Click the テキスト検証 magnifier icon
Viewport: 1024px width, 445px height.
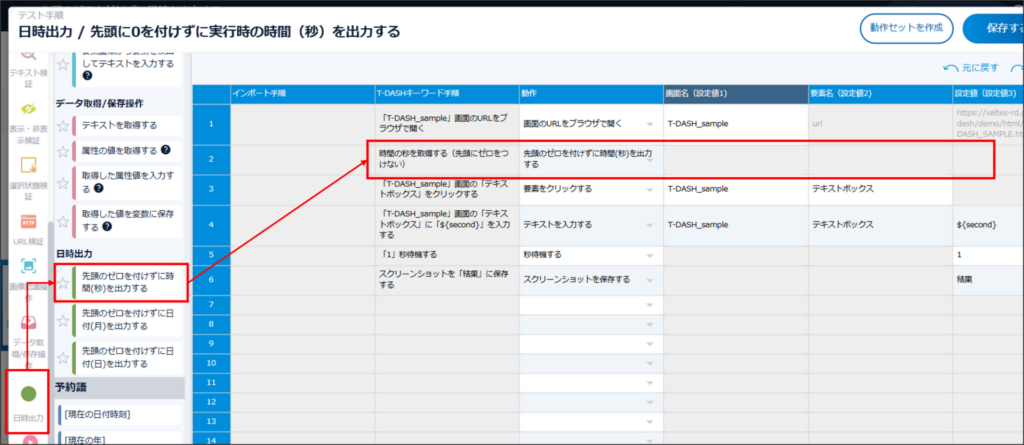28,55
